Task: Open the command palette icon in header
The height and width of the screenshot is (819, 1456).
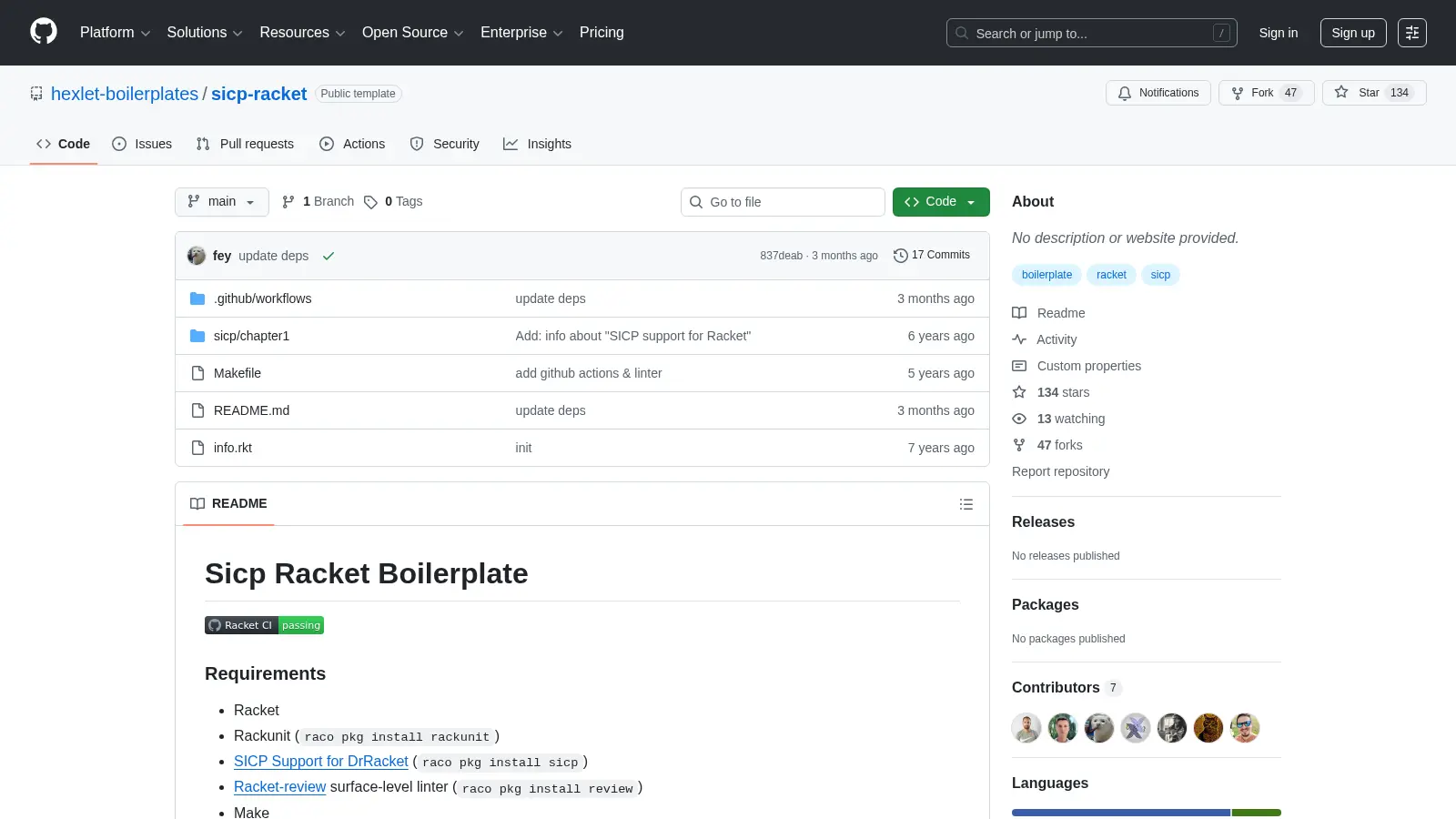Action: pos(1412,33)
